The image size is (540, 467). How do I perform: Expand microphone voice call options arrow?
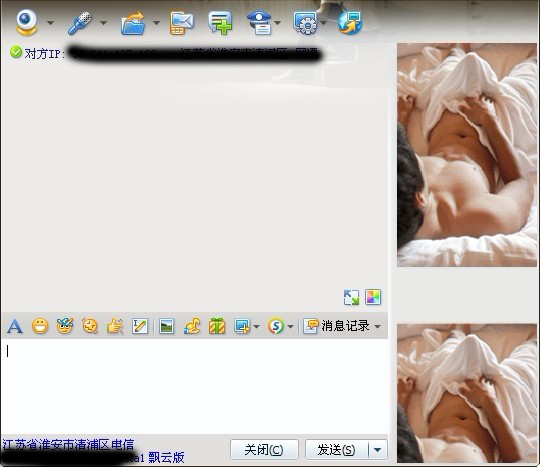point(103,23)
